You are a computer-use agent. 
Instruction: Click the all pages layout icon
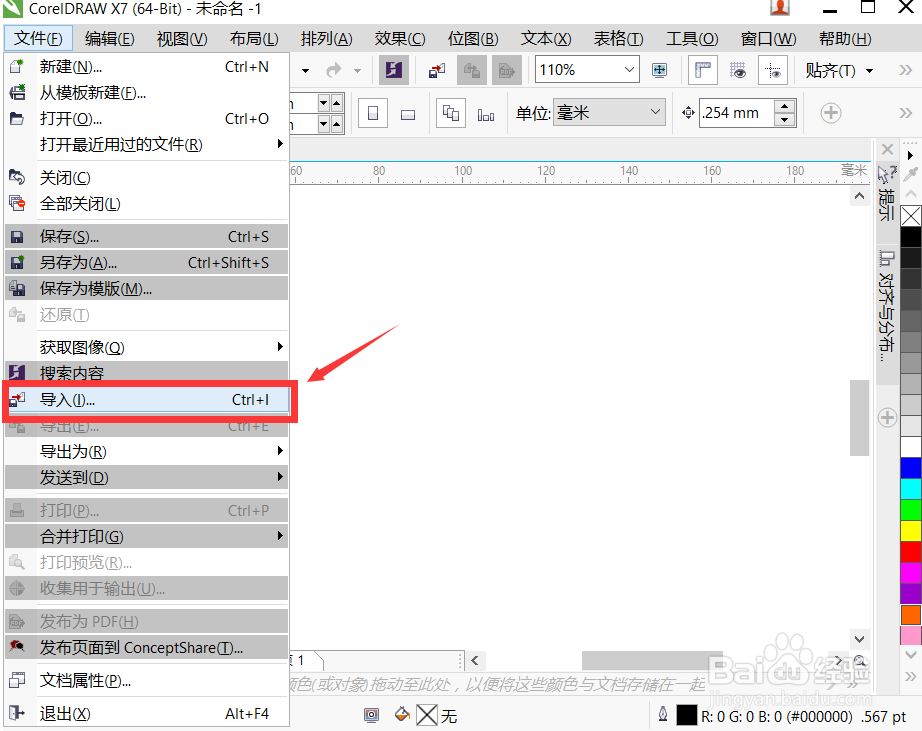[x=451, y=113]
